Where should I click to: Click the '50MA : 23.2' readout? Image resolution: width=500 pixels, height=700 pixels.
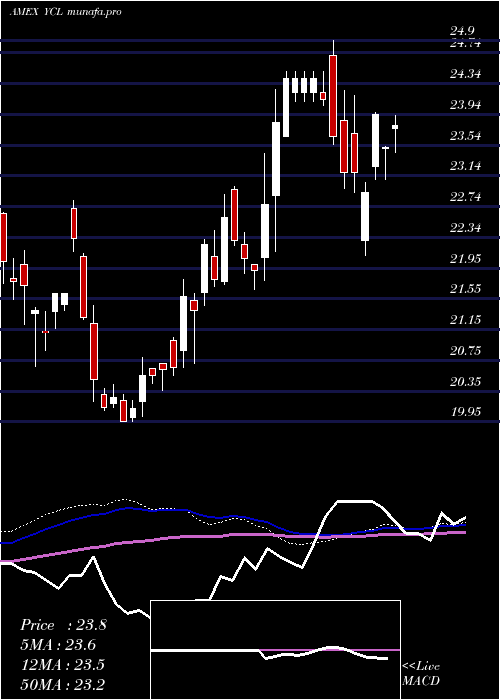click(x=62, y=684)
